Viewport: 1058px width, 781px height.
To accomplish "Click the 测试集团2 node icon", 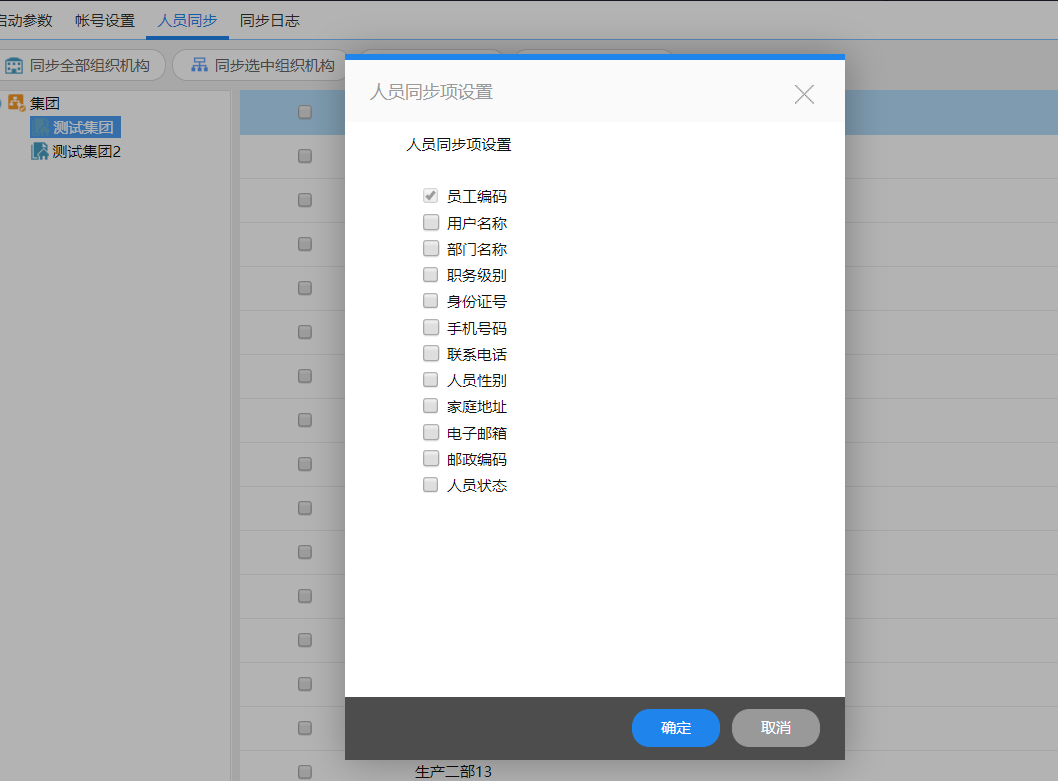I will [x=40, y=152].
